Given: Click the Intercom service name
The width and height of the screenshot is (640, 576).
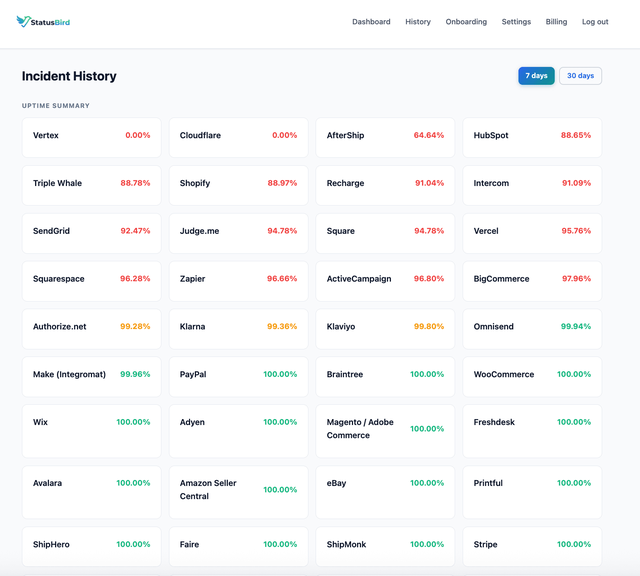Looking at the screenshot, I should point(491,183).
